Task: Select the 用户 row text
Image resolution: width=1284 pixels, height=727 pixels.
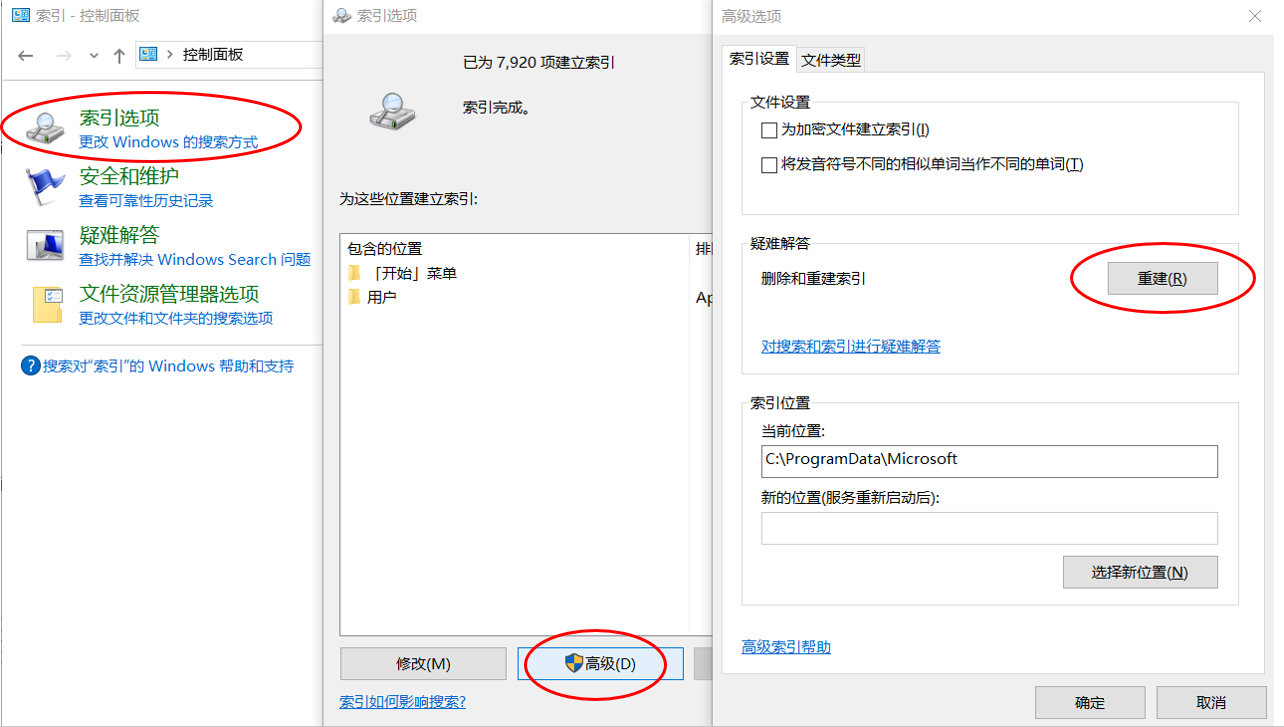Action: [x=382, y=297]
